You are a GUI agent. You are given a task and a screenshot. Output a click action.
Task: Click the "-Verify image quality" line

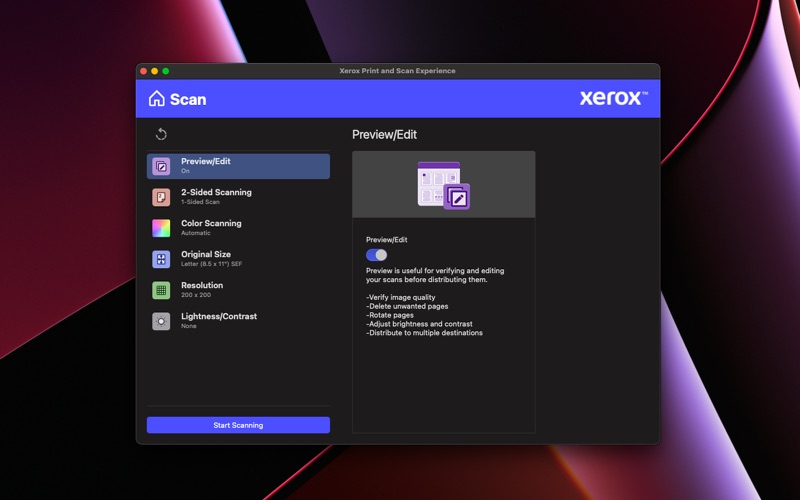point(401,297)
